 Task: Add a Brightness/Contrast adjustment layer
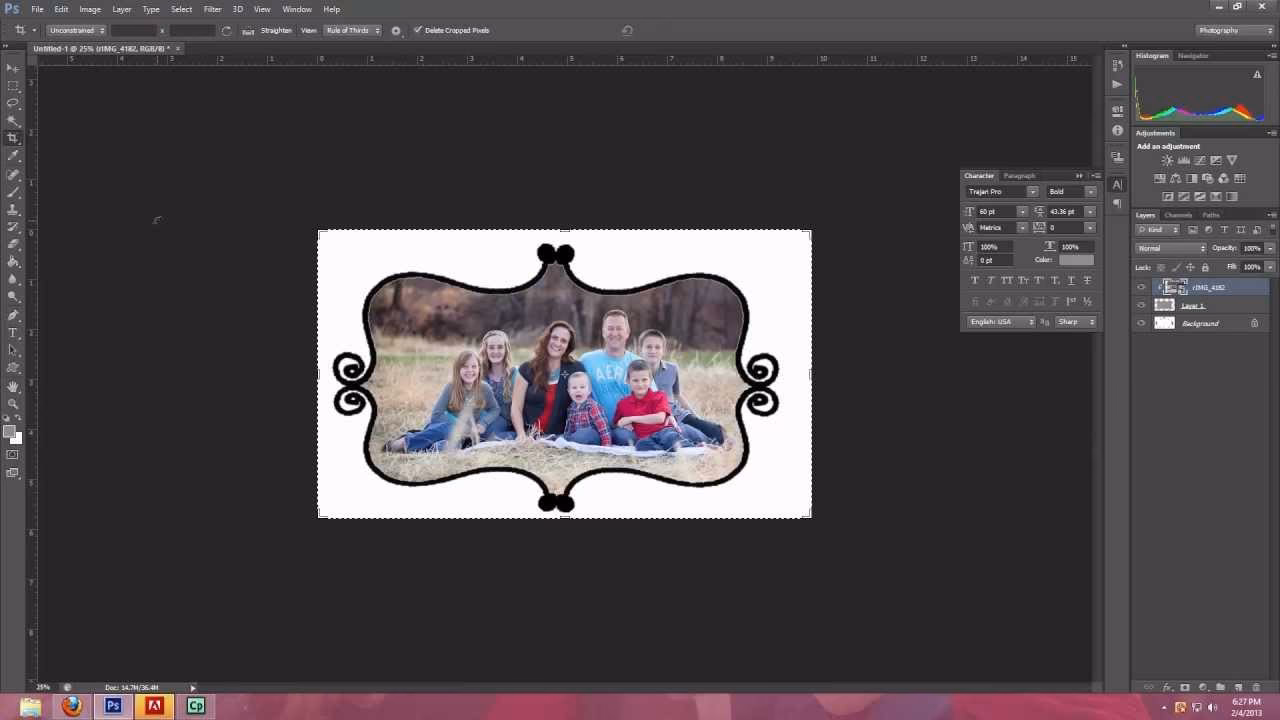tap(1166, 159)
